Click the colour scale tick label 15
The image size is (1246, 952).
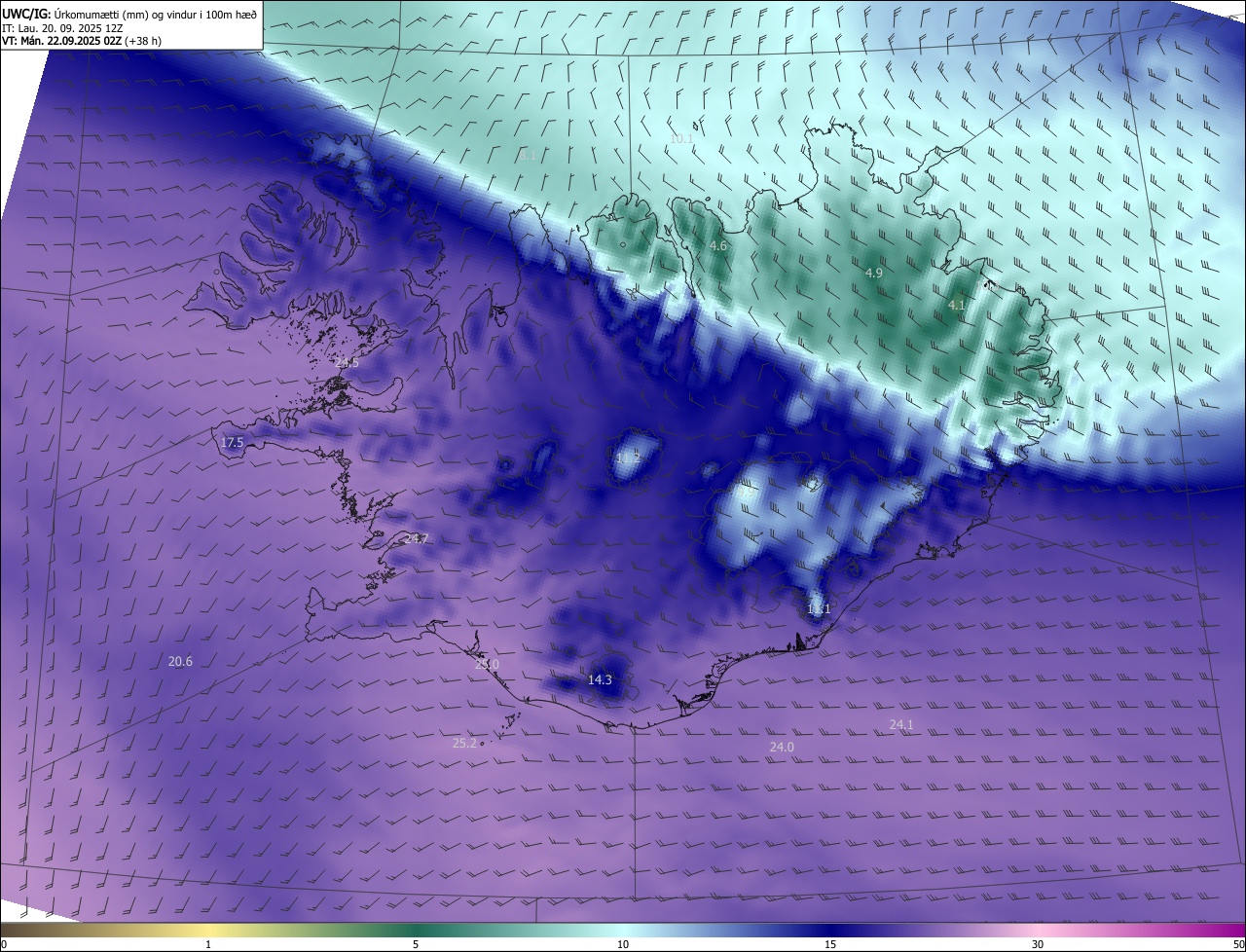[830, 944]
